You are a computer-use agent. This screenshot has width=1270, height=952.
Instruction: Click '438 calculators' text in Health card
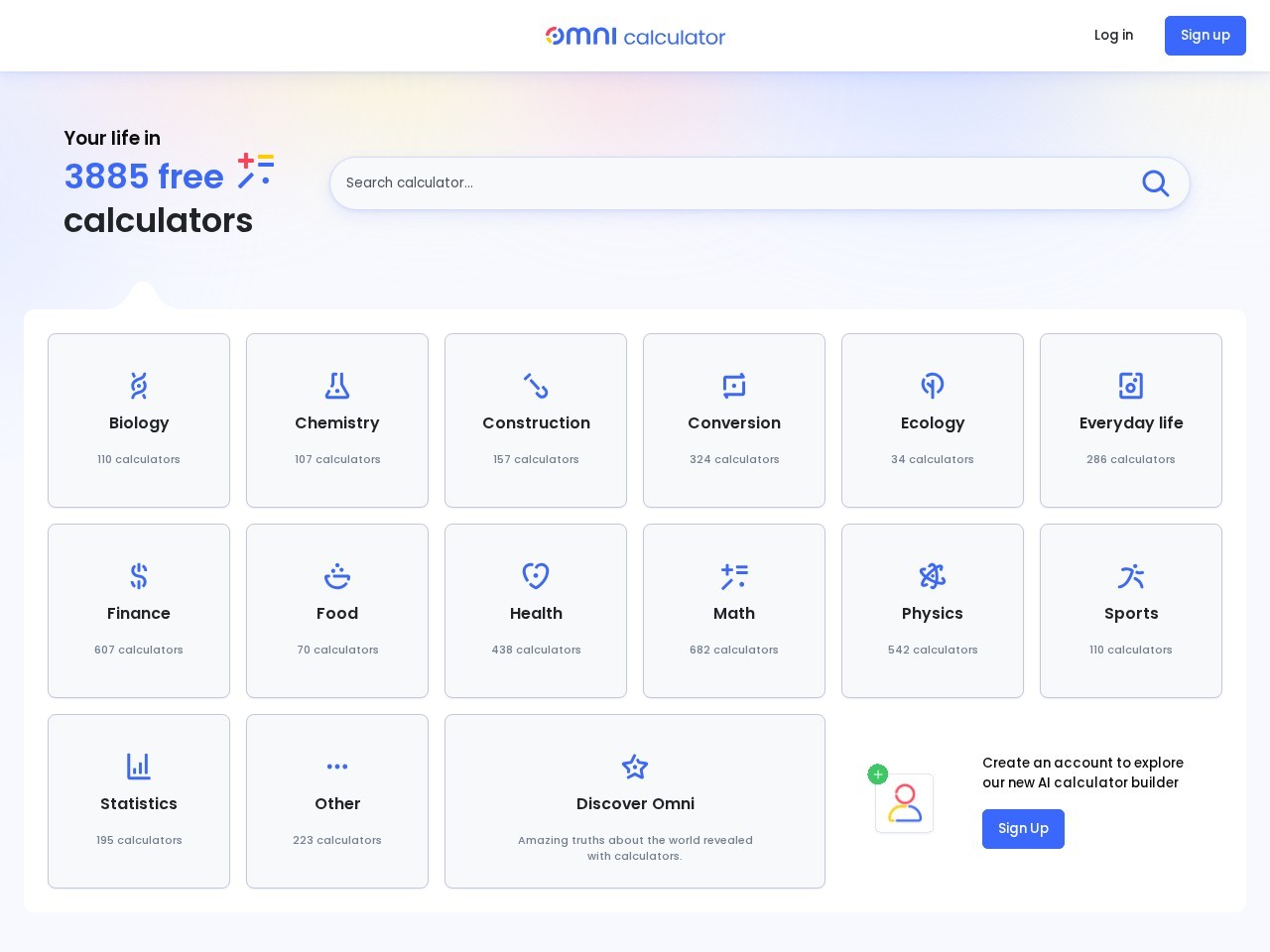(x=536, y=650)
